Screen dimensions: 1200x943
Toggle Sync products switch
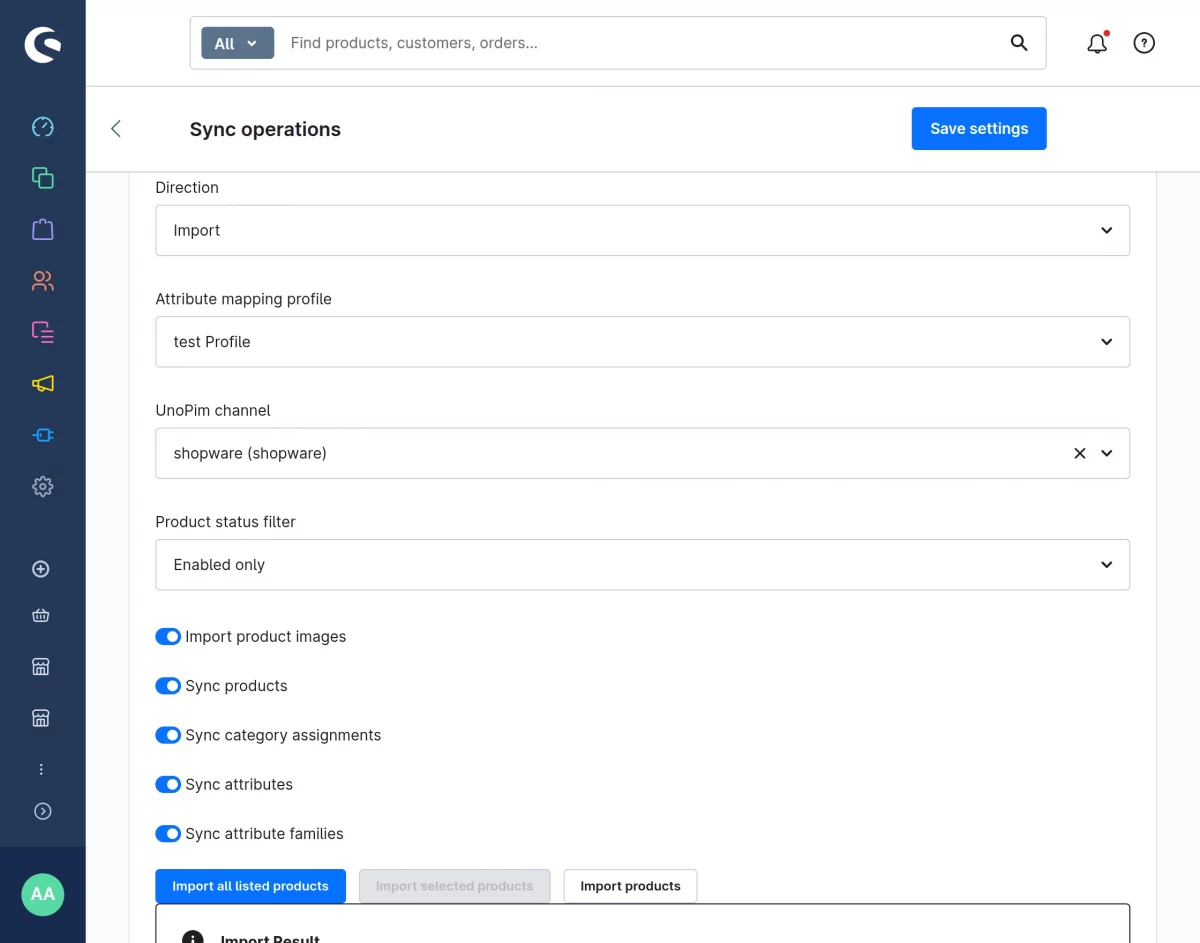point(168,686)
